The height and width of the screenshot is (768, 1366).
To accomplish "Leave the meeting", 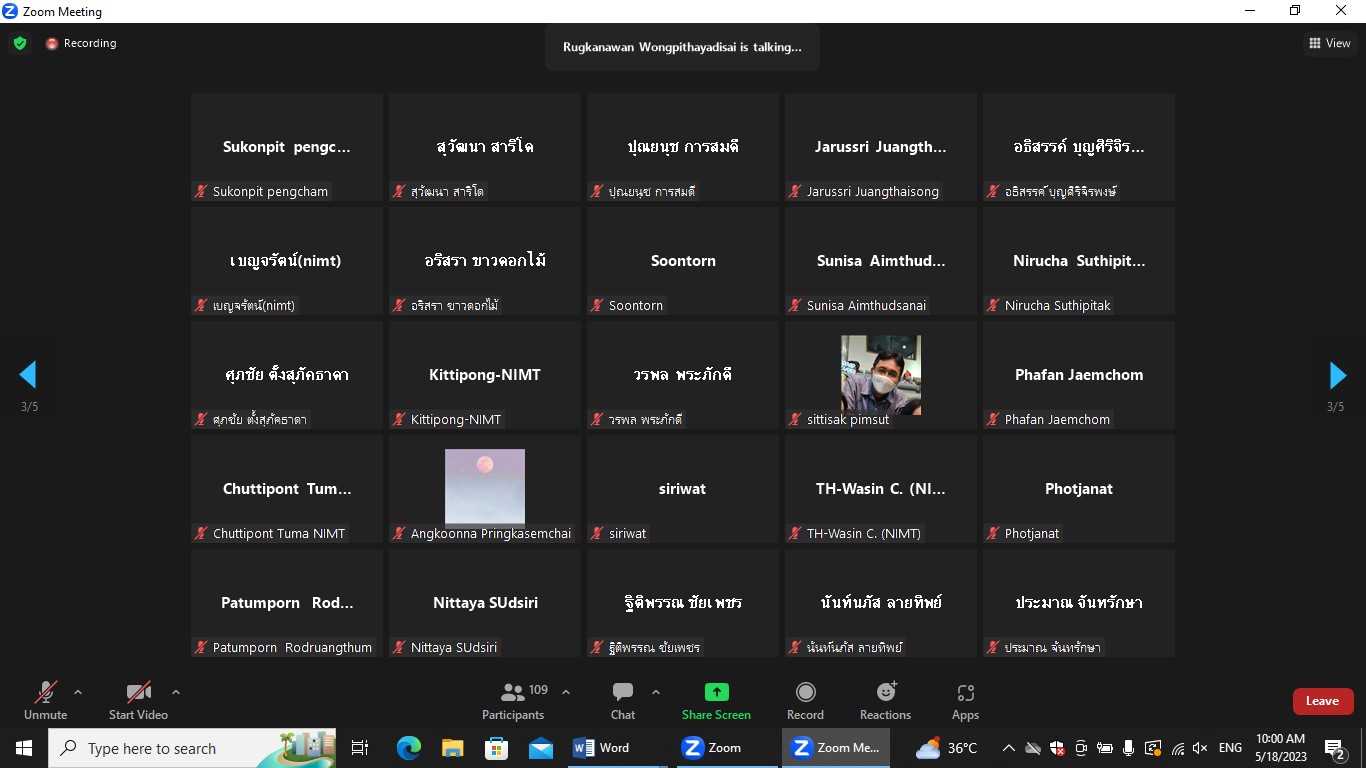I will pos(1322,701).
